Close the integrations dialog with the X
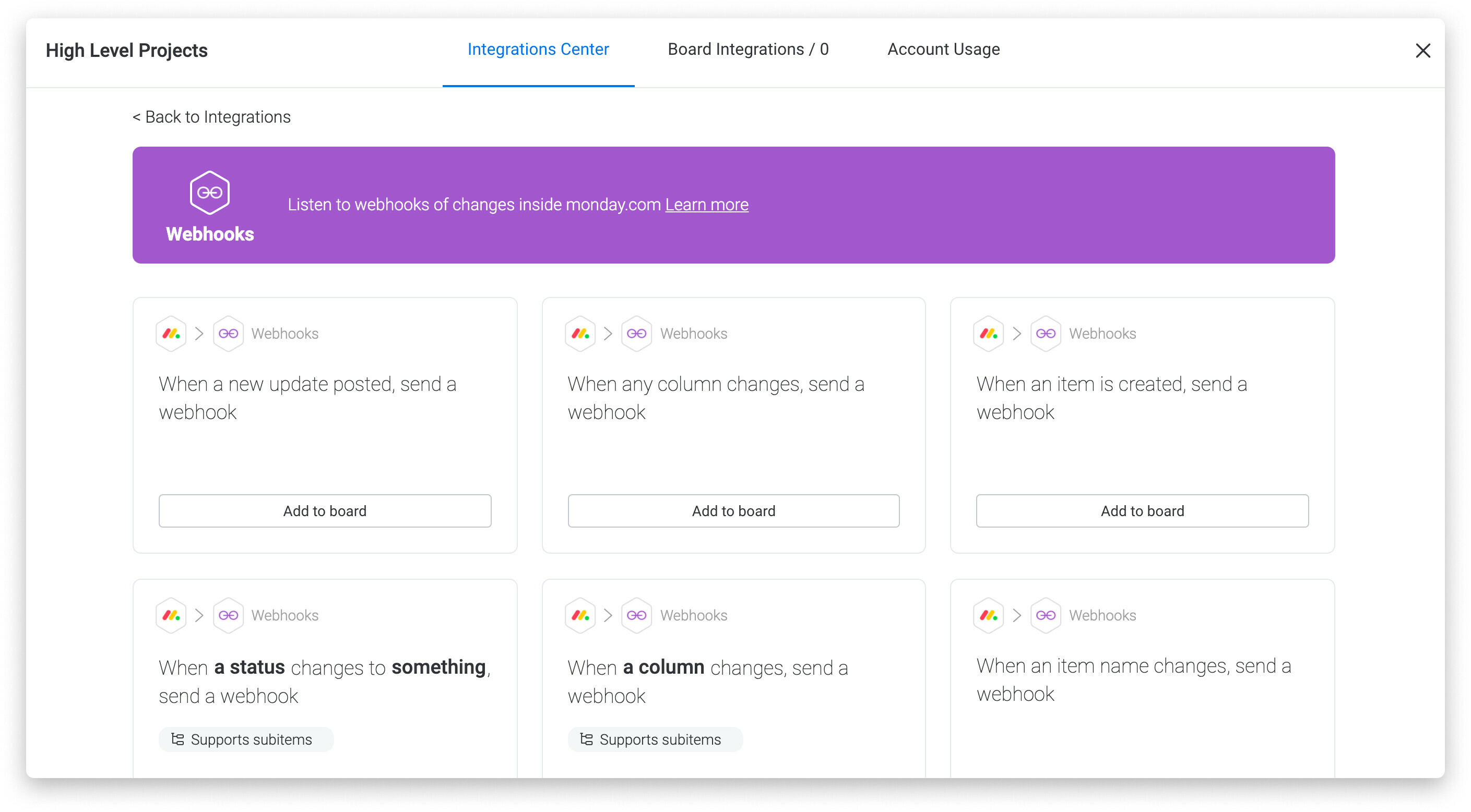 1422,51
